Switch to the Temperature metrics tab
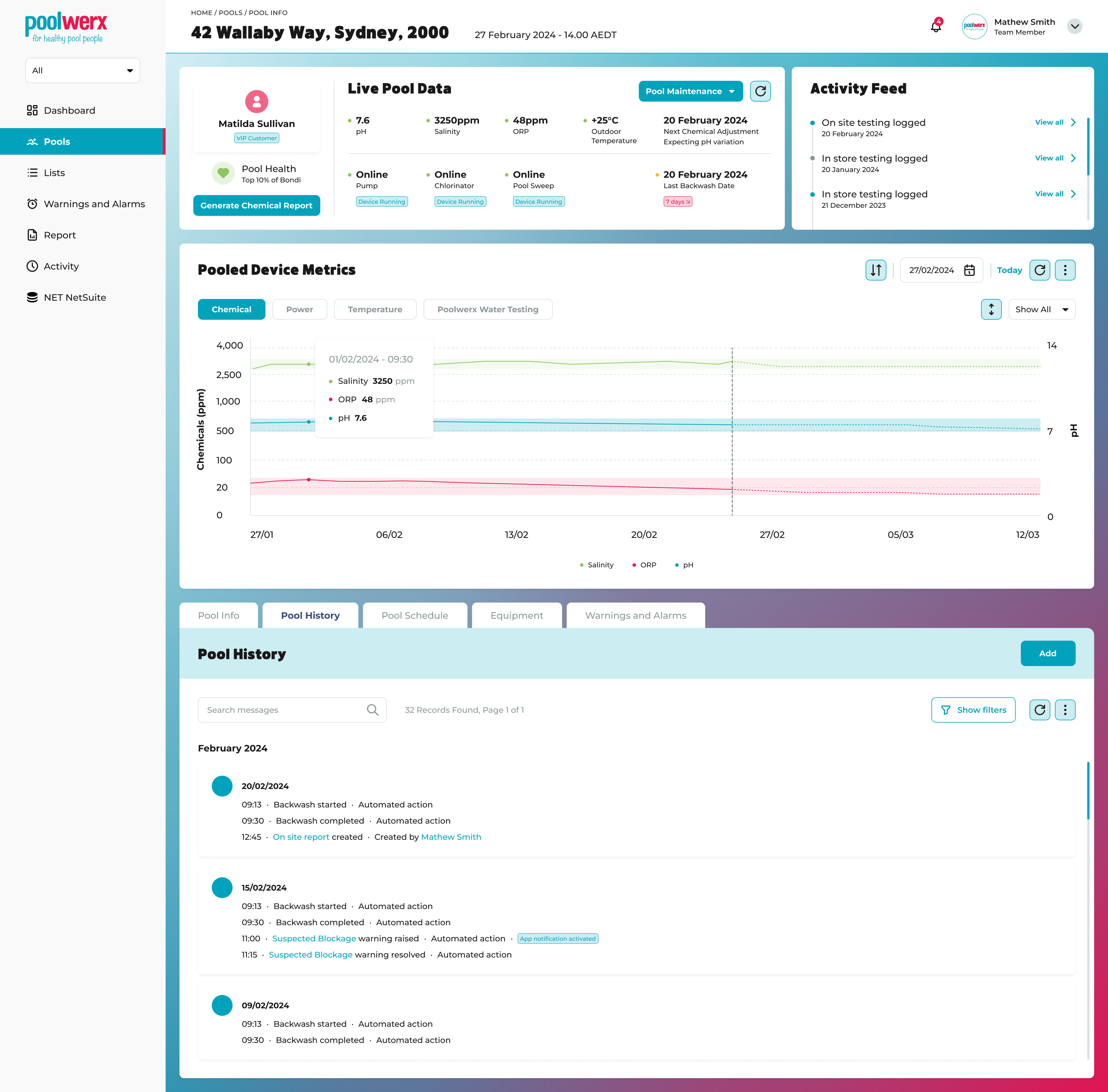Image resolution: width=1108 pixels, height=1092 pixels. tap(375, 309)
